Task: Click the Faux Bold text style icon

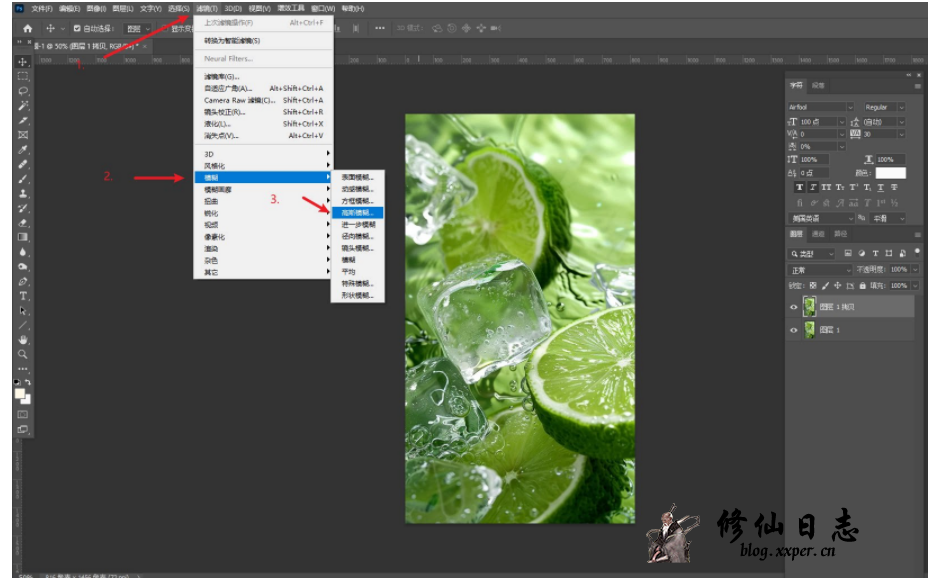Action: [799, 187]
